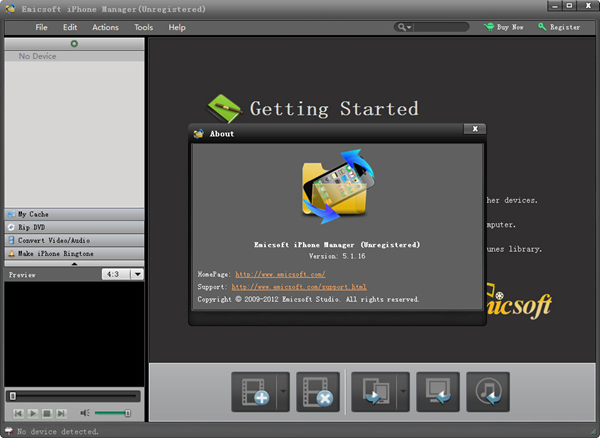This screenshot has width=600, height=438.
Task: Close the About dialog
Action: tap(475, 129)
